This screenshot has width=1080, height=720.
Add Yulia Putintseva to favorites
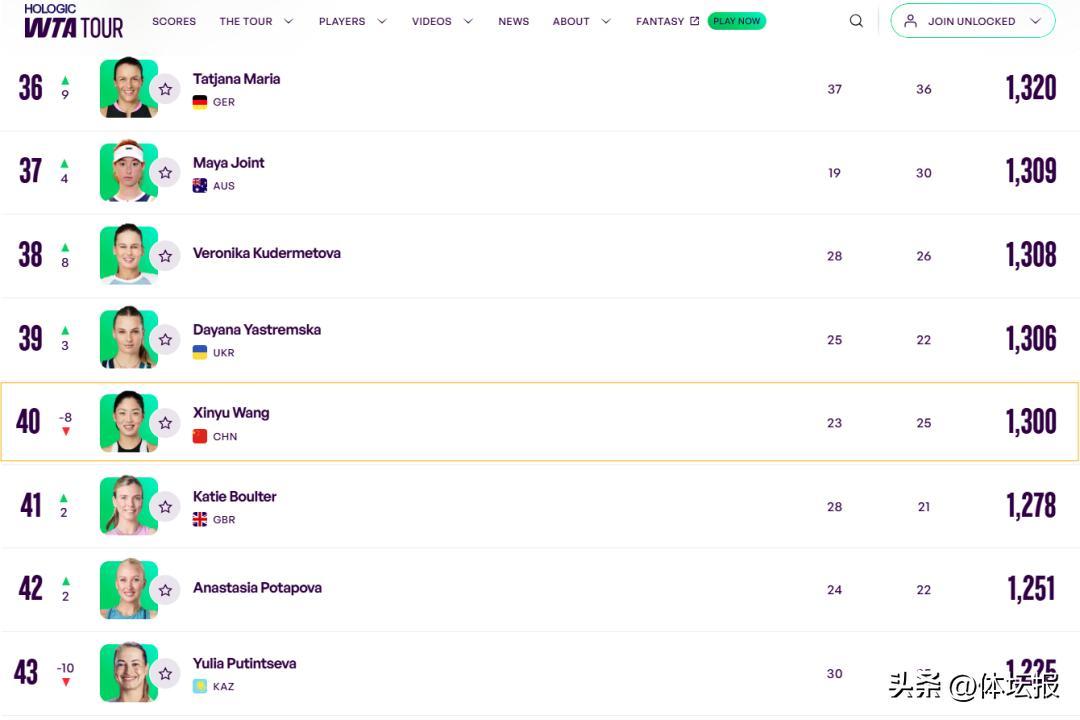pyautogui.click(x=165, y=674)
